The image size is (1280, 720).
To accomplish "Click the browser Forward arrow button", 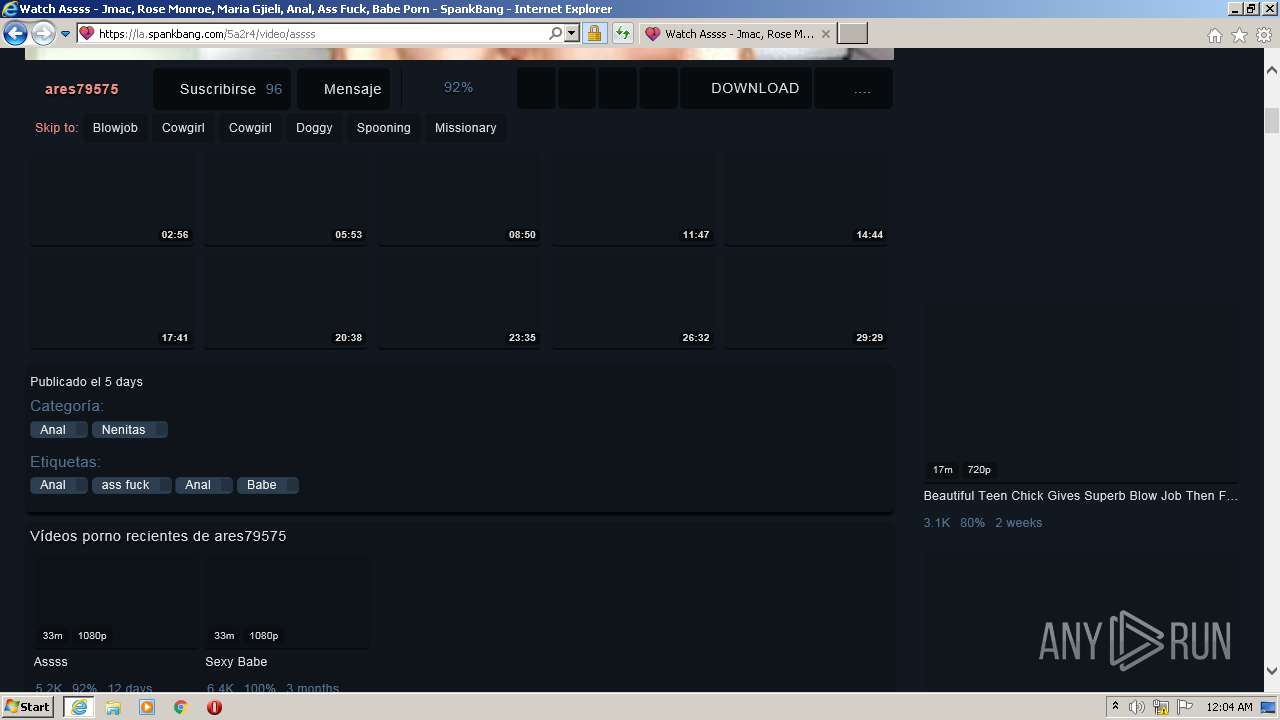I will pos(43,34).
